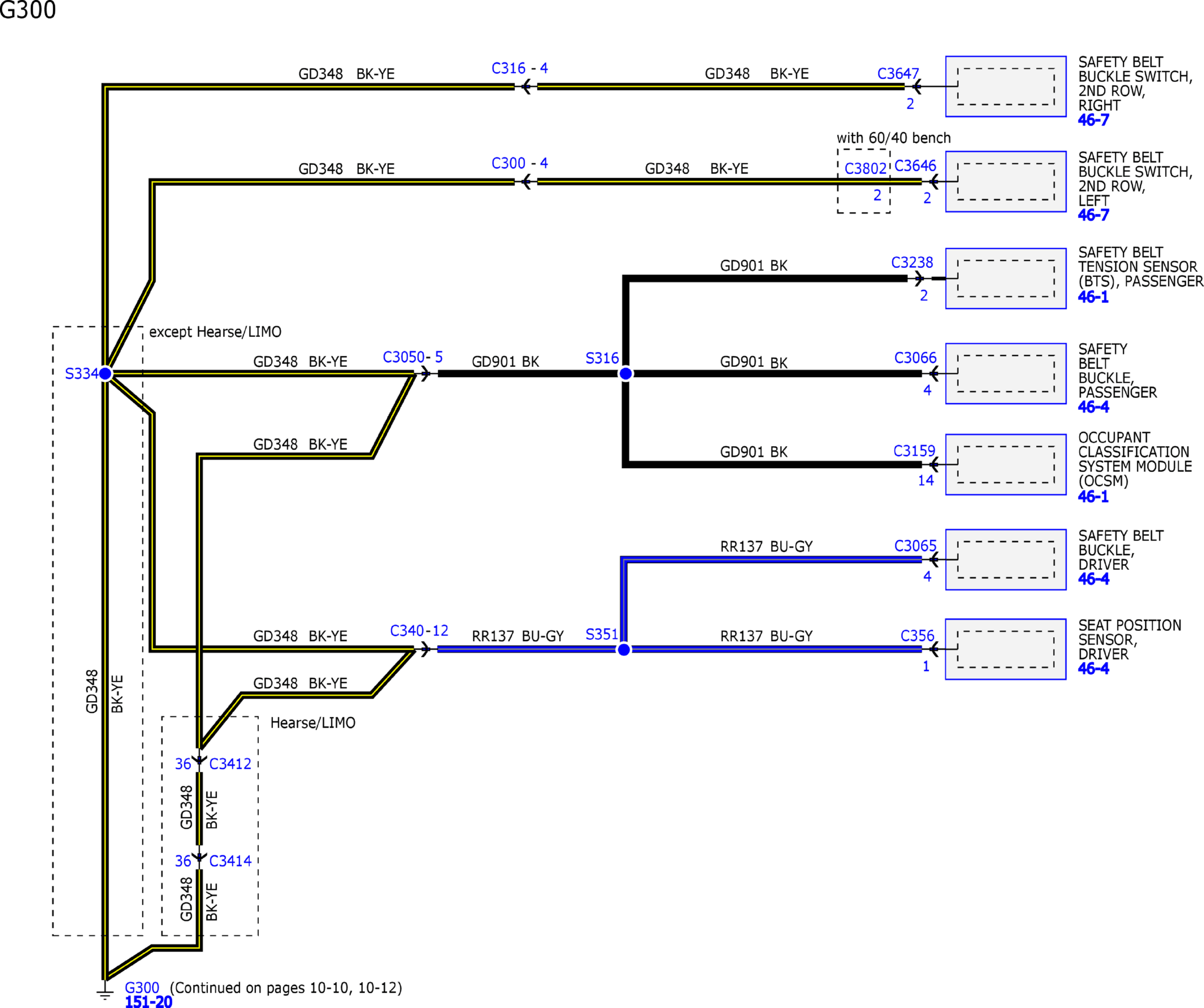Screen dimensions: 1204x1008
Task: Open the C300 connector link
Action: pos(509,163)
